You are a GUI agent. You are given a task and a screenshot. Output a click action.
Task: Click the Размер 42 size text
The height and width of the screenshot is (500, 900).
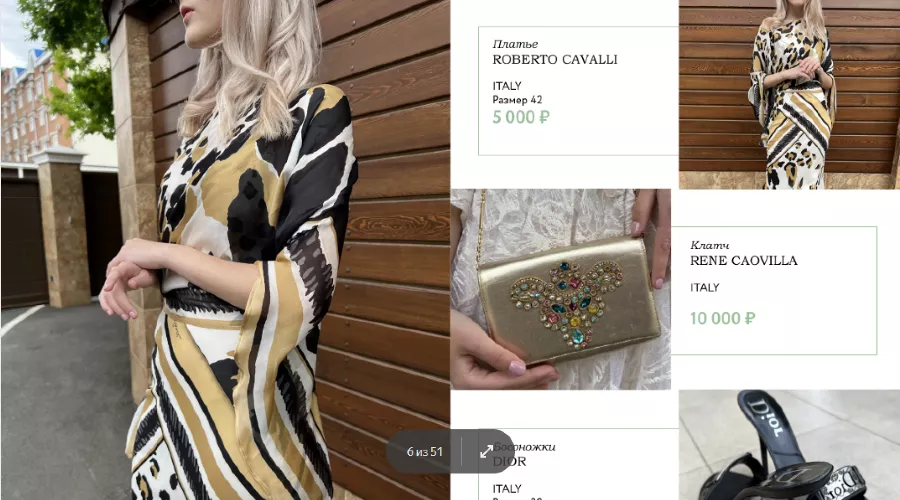[x=517, y=100]
